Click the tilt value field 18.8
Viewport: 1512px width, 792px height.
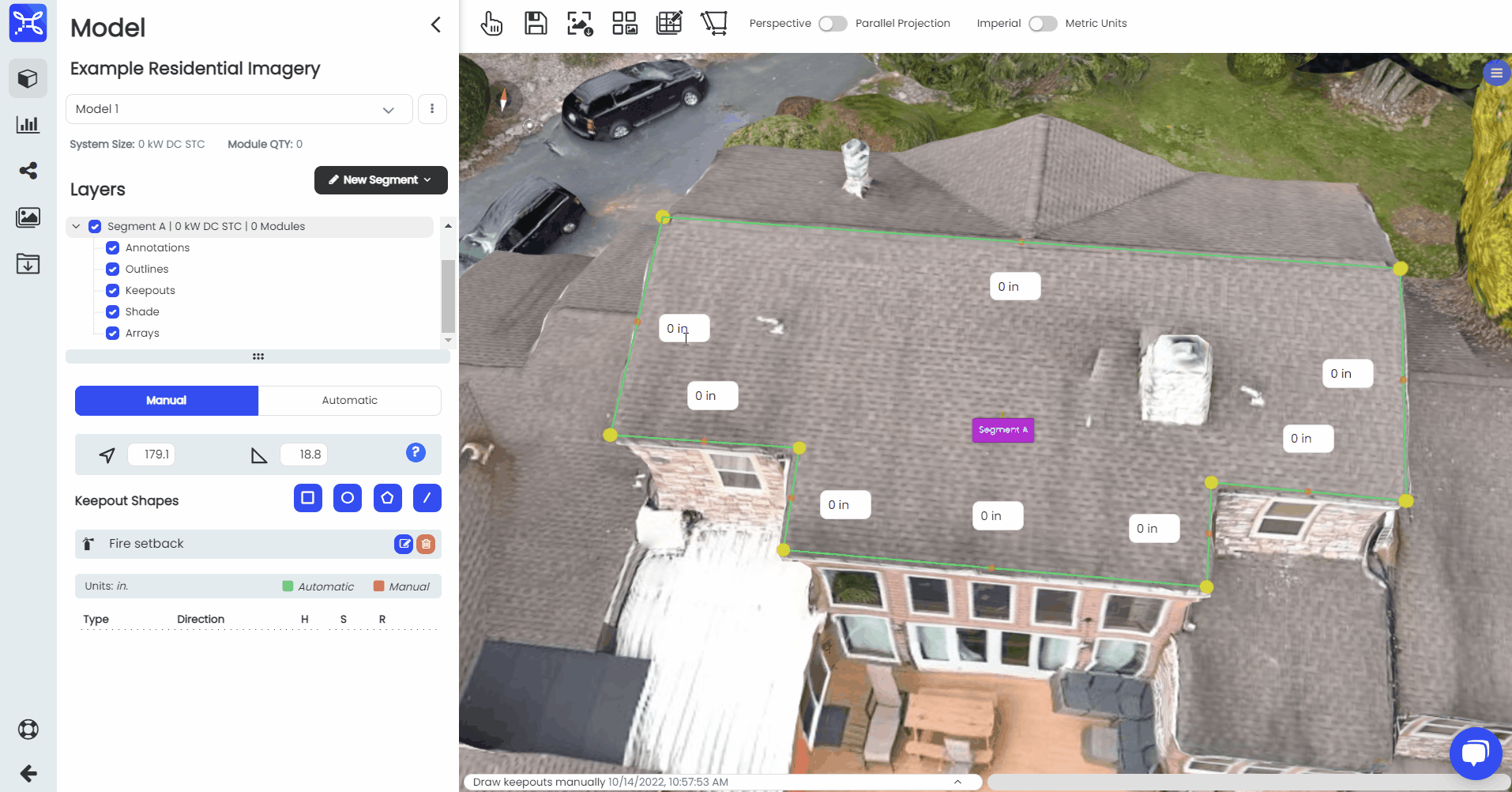pyautogui.click(x=304, y=454)
